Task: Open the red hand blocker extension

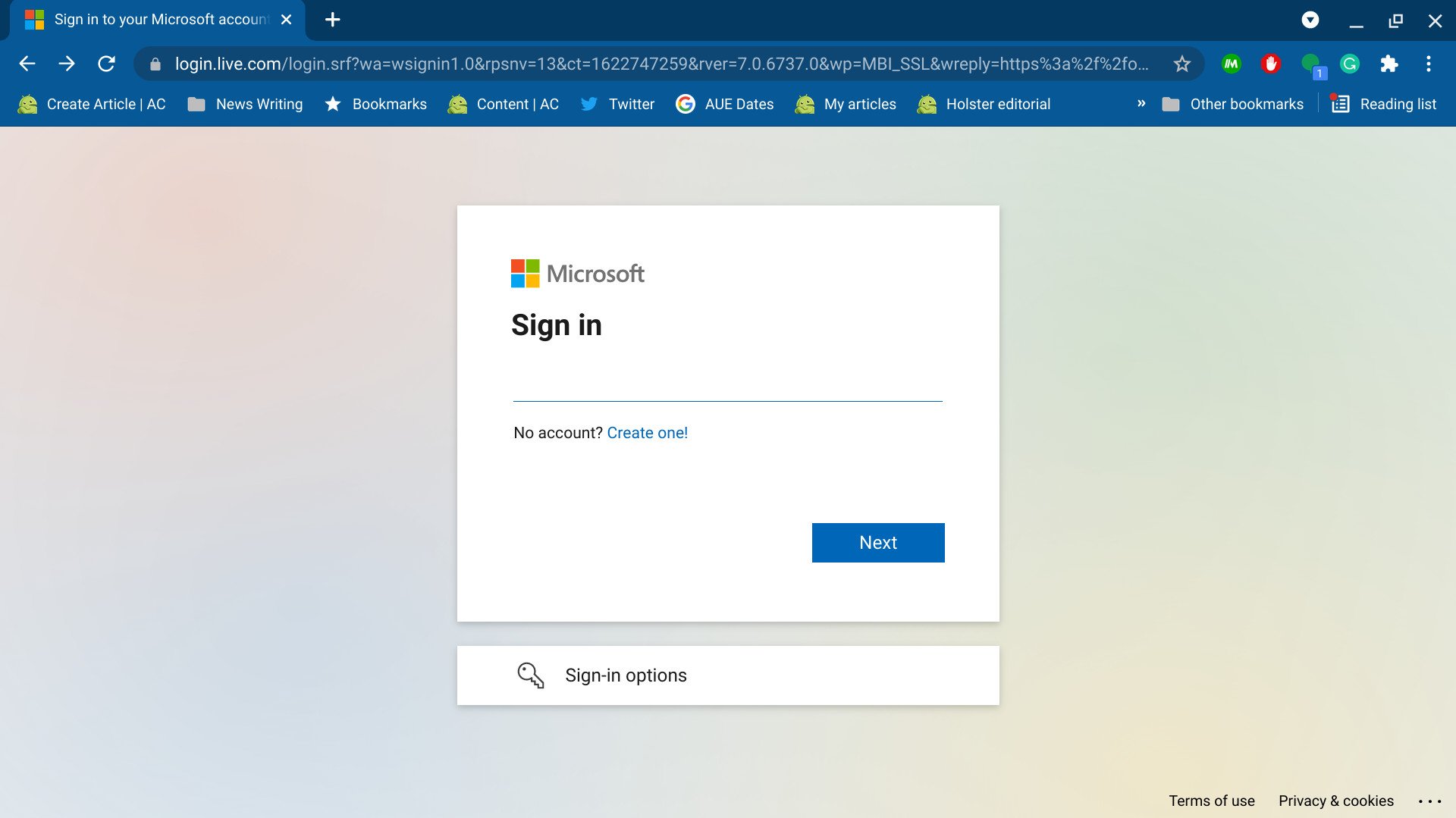Action: 1271,64
